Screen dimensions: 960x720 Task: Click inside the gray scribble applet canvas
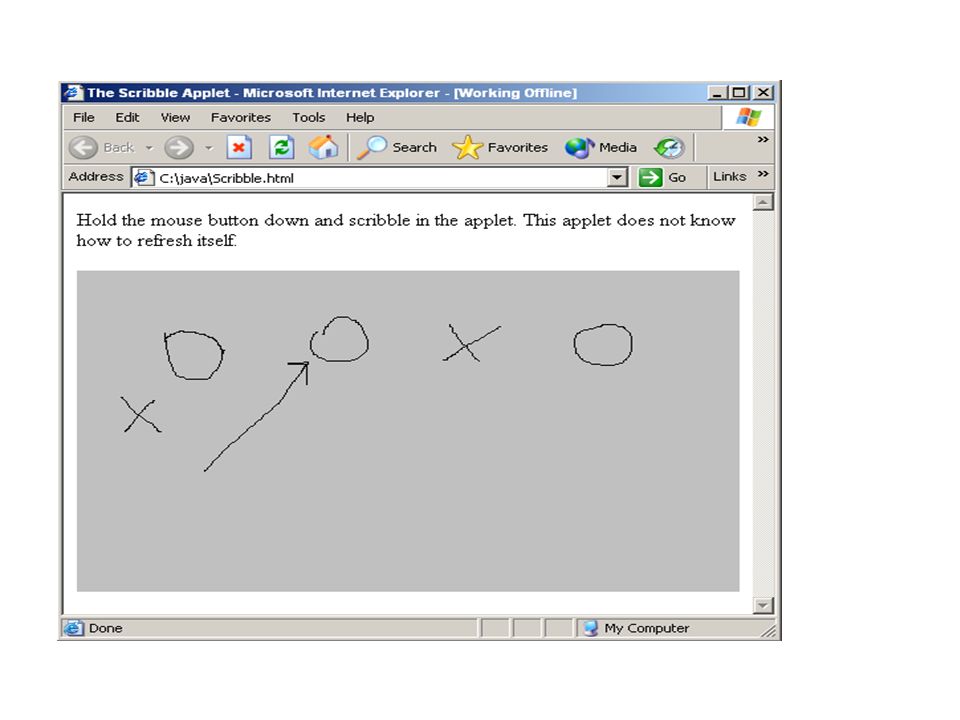click(x=408, y=431)
